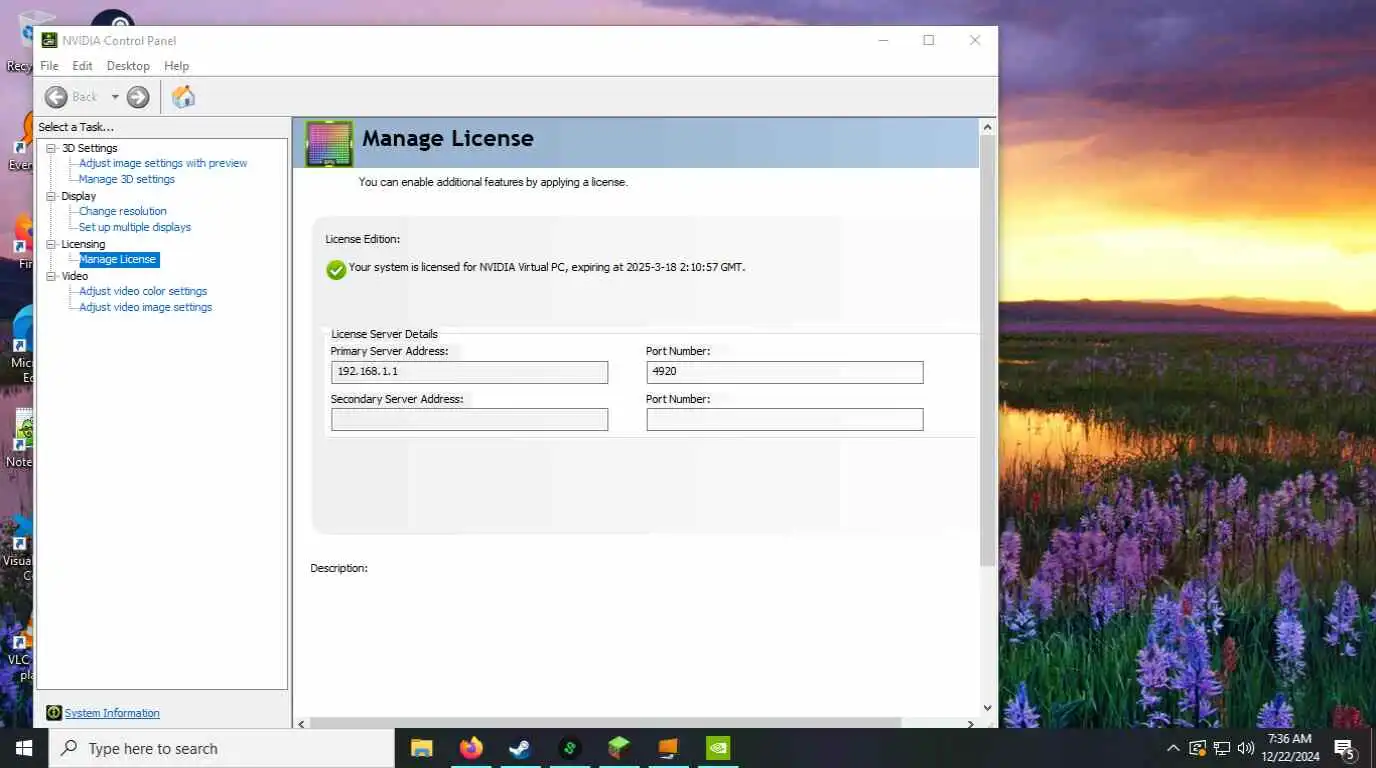The width and height of the screenshot is (1376, 768).
Task: Click the Video category label
Action: 75,276
